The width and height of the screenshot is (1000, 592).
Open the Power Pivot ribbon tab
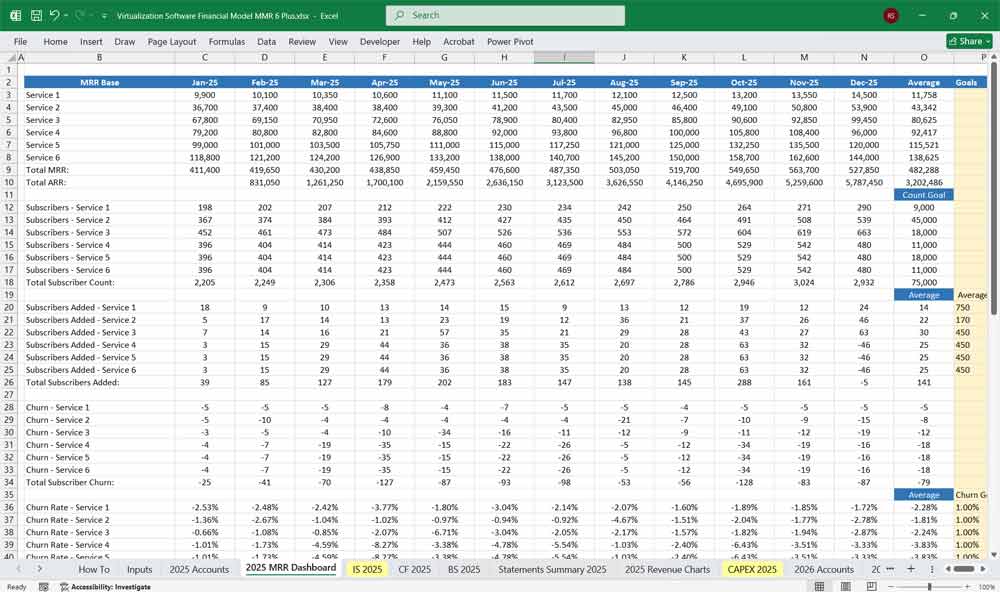[510, 41]
